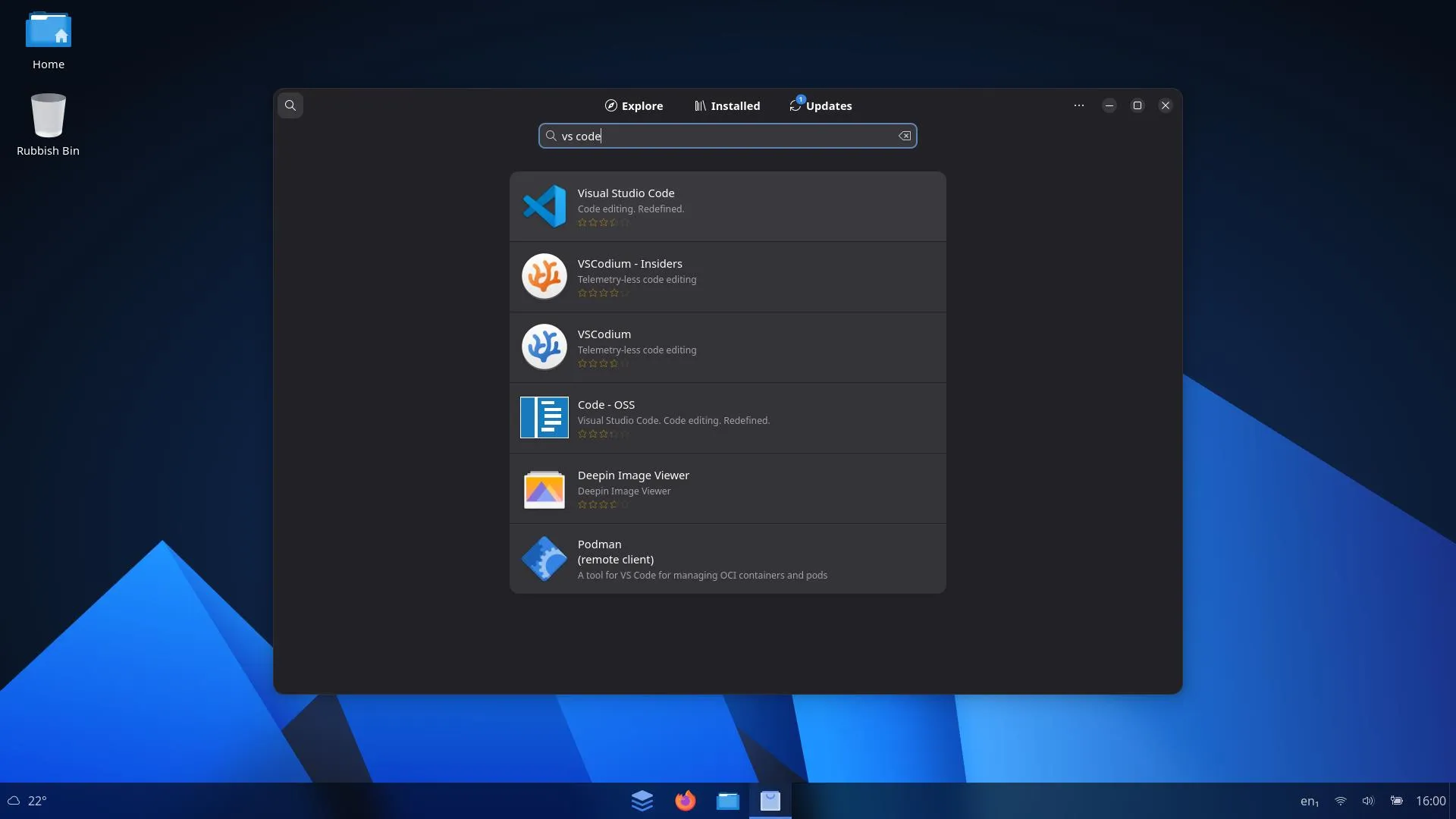Open the Visual Studio Code result title
This screenshot has width=1456, height=819.
626,193
